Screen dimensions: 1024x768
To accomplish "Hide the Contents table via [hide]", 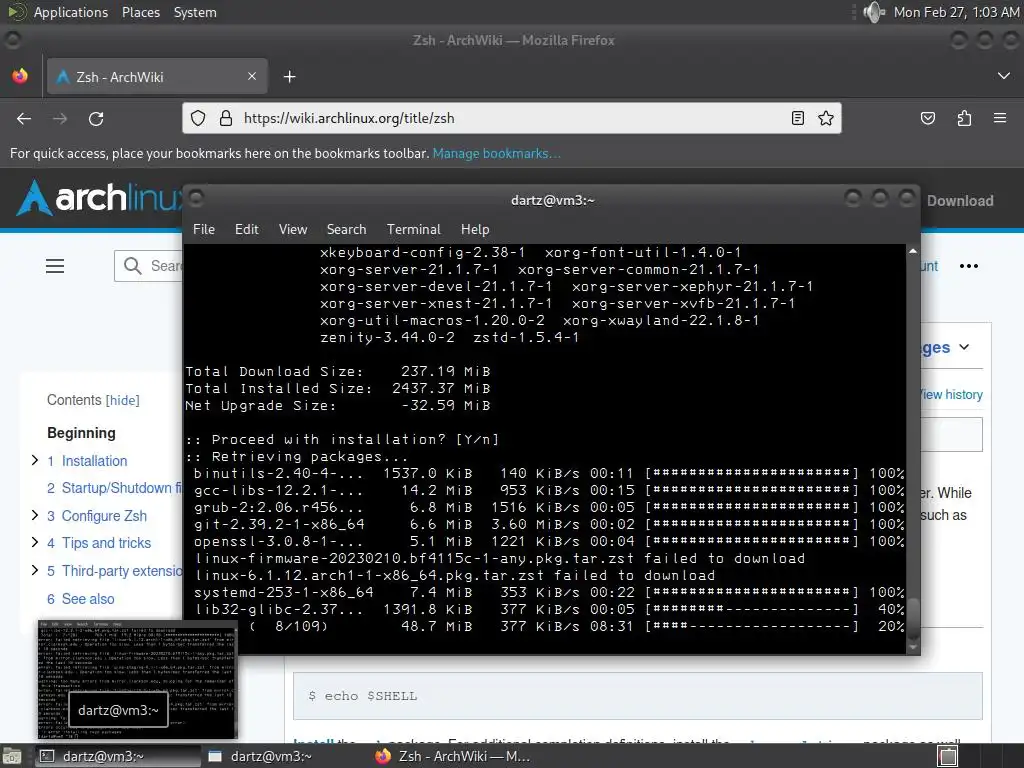I will coord(123,400).
